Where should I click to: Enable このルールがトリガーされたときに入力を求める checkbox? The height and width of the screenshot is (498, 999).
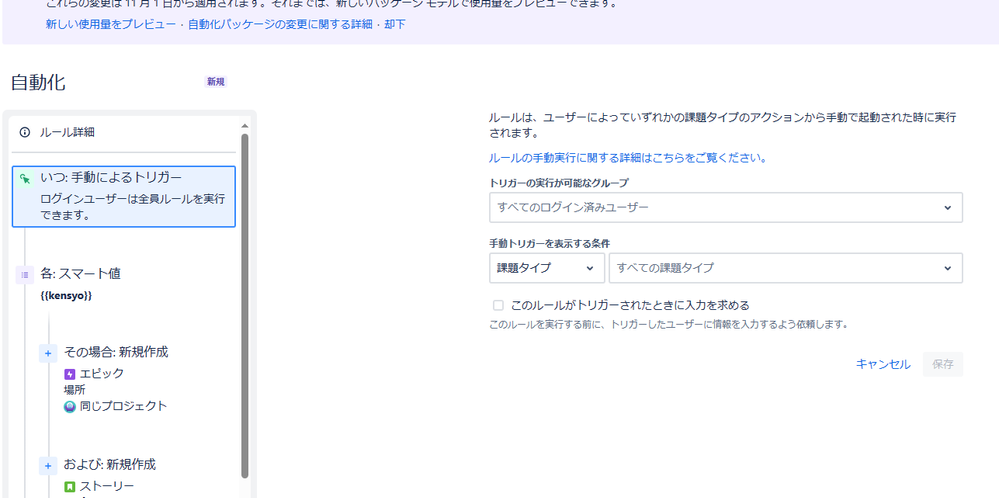[x=498, y=305]
